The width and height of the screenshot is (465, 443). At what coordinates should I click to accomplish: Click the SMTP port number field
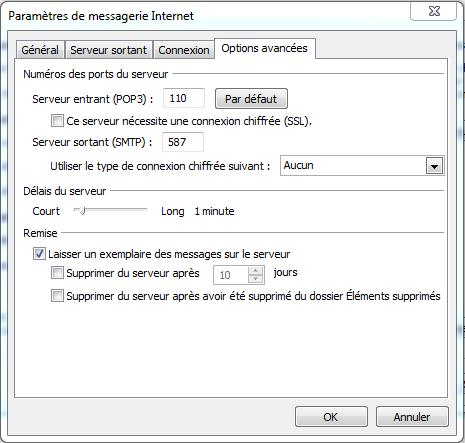click(183, 142)
